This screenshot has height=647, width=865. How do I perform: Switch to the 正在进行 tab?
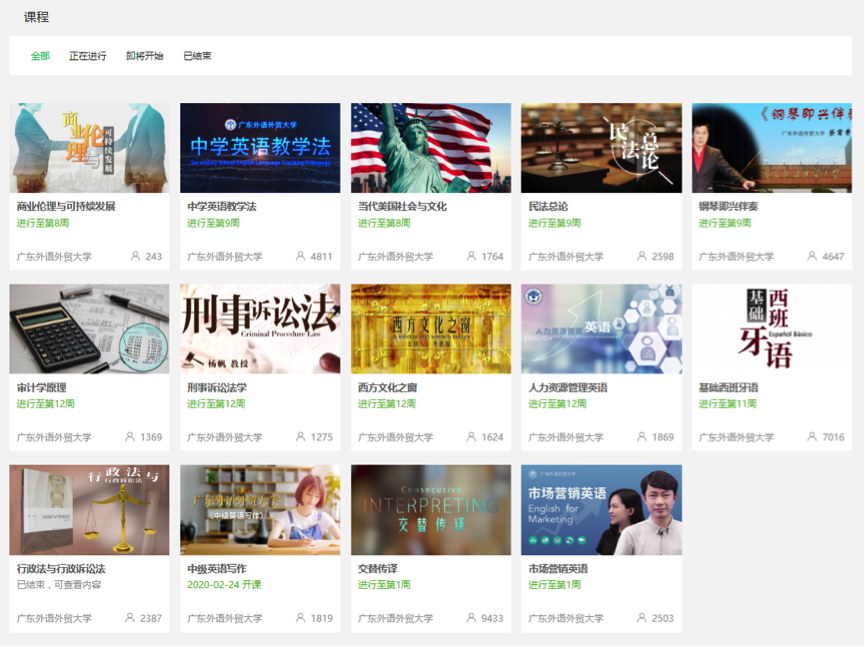88,56
